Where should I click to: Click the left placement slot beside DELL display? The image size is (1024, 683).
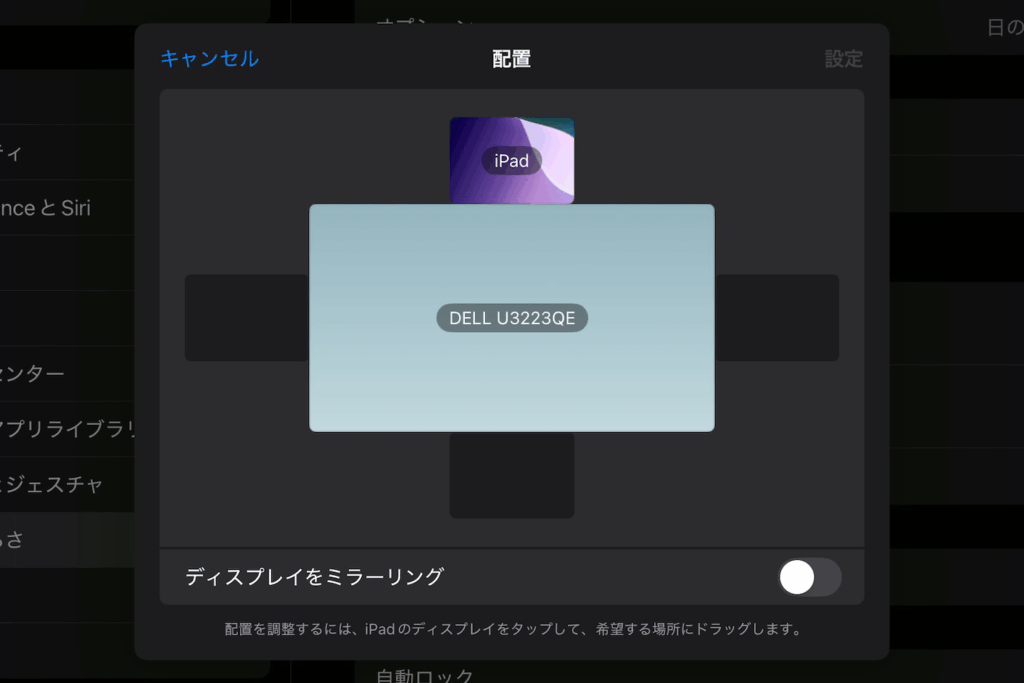point(247,318)
